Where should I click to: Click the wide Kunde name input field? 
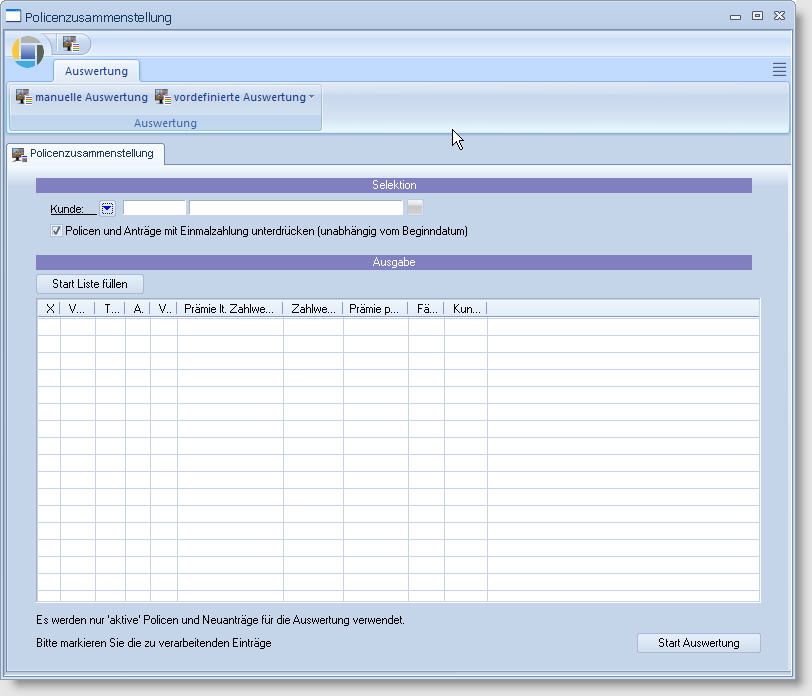(x=296, y=208)
